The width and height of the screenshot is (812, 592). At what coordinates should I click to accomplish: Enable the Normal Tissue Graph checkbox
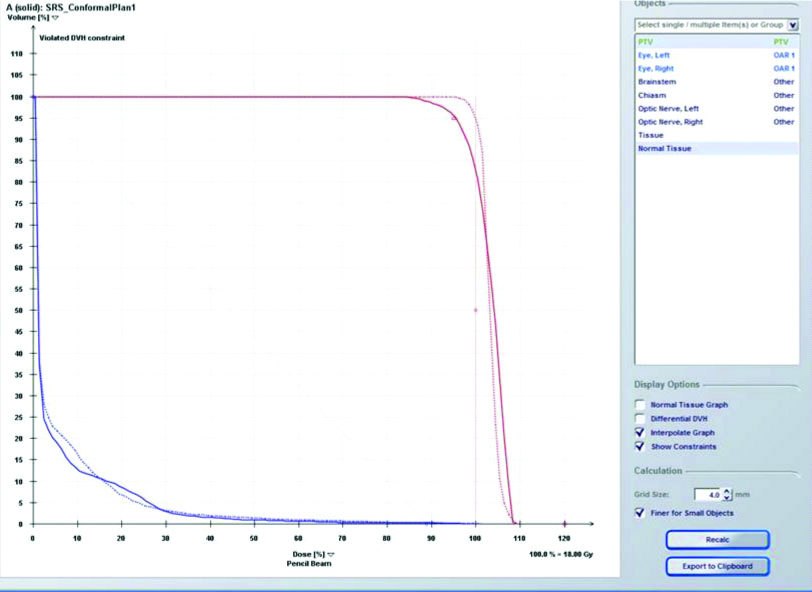pos(640,404)
